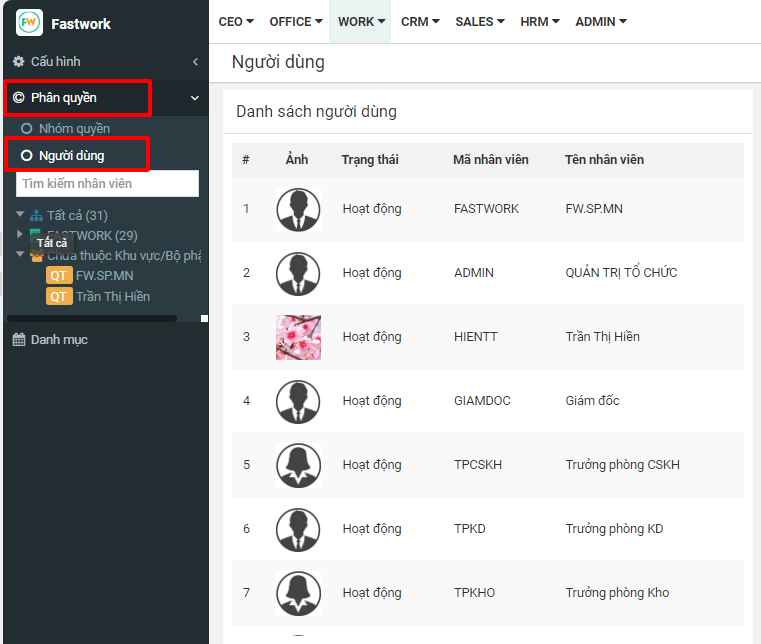Viewport: 761px width, 644px height.
Task: Open the HRM menu in top bar
Action: coord(540,22)
